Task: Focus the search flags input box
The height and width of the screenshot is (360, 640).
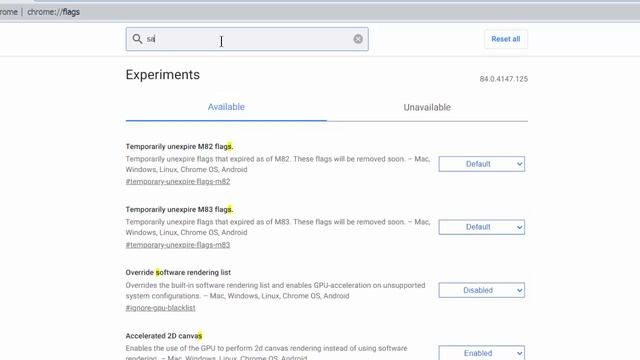Action: (x=247, y=39)
